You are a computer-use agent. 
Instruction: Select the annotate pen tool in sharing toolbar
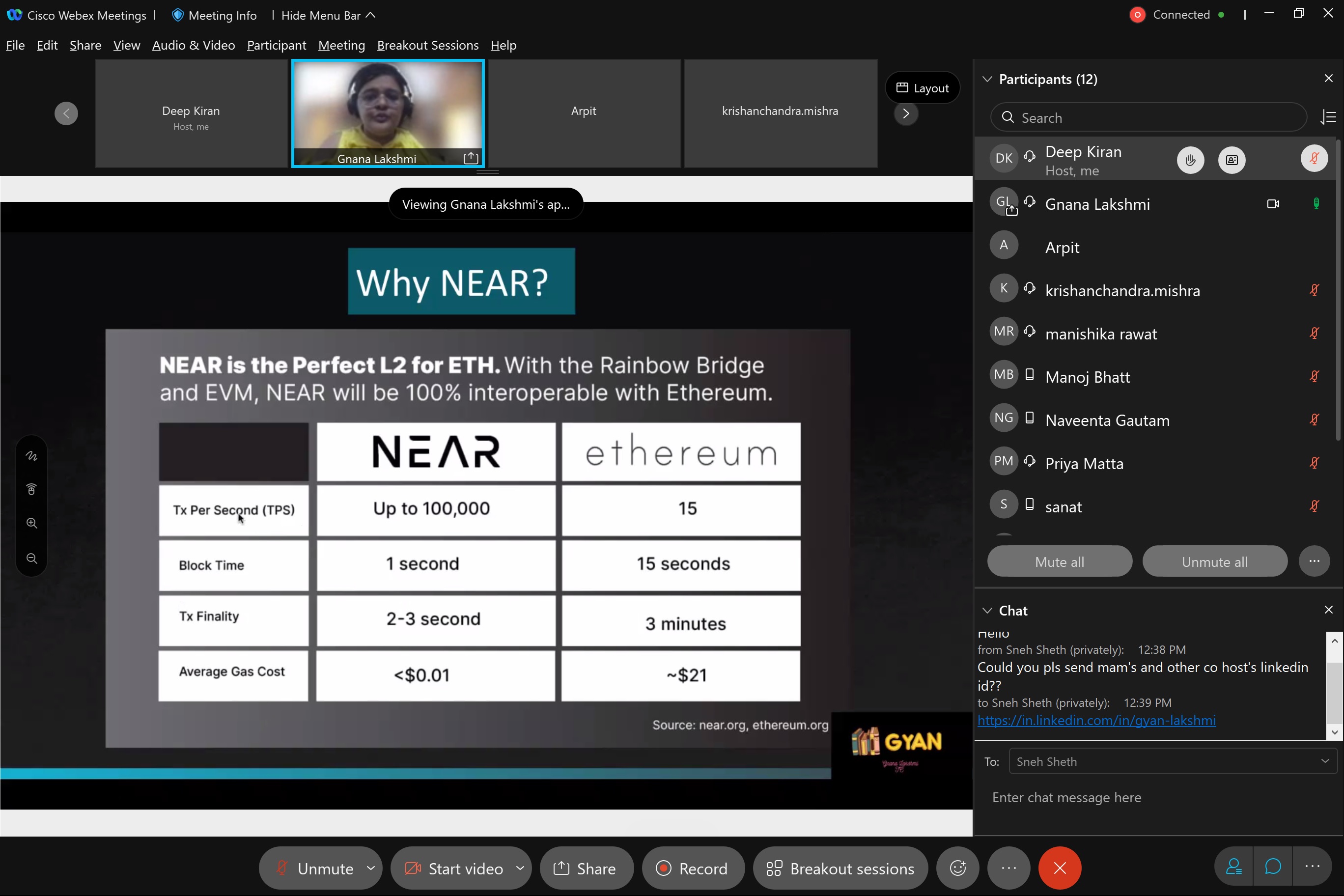[31, 456]
